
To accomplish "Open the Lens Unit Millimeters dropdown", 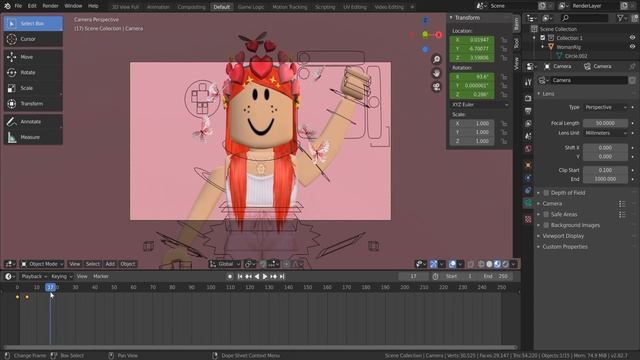I will click(606, 133).
